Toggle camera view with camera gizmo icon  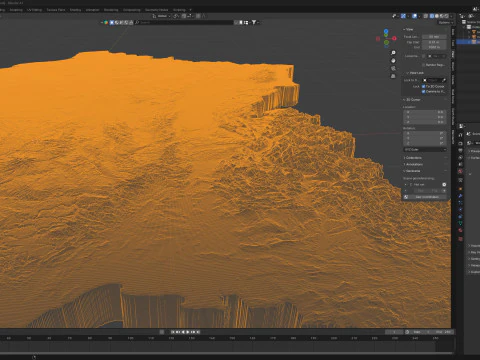pos(393,68)
